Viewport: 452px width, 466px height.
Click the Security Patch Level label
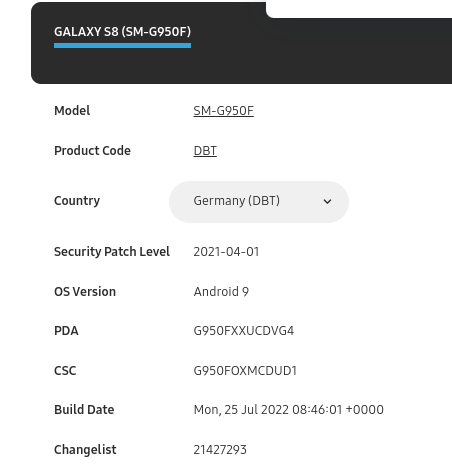(112, 252)
